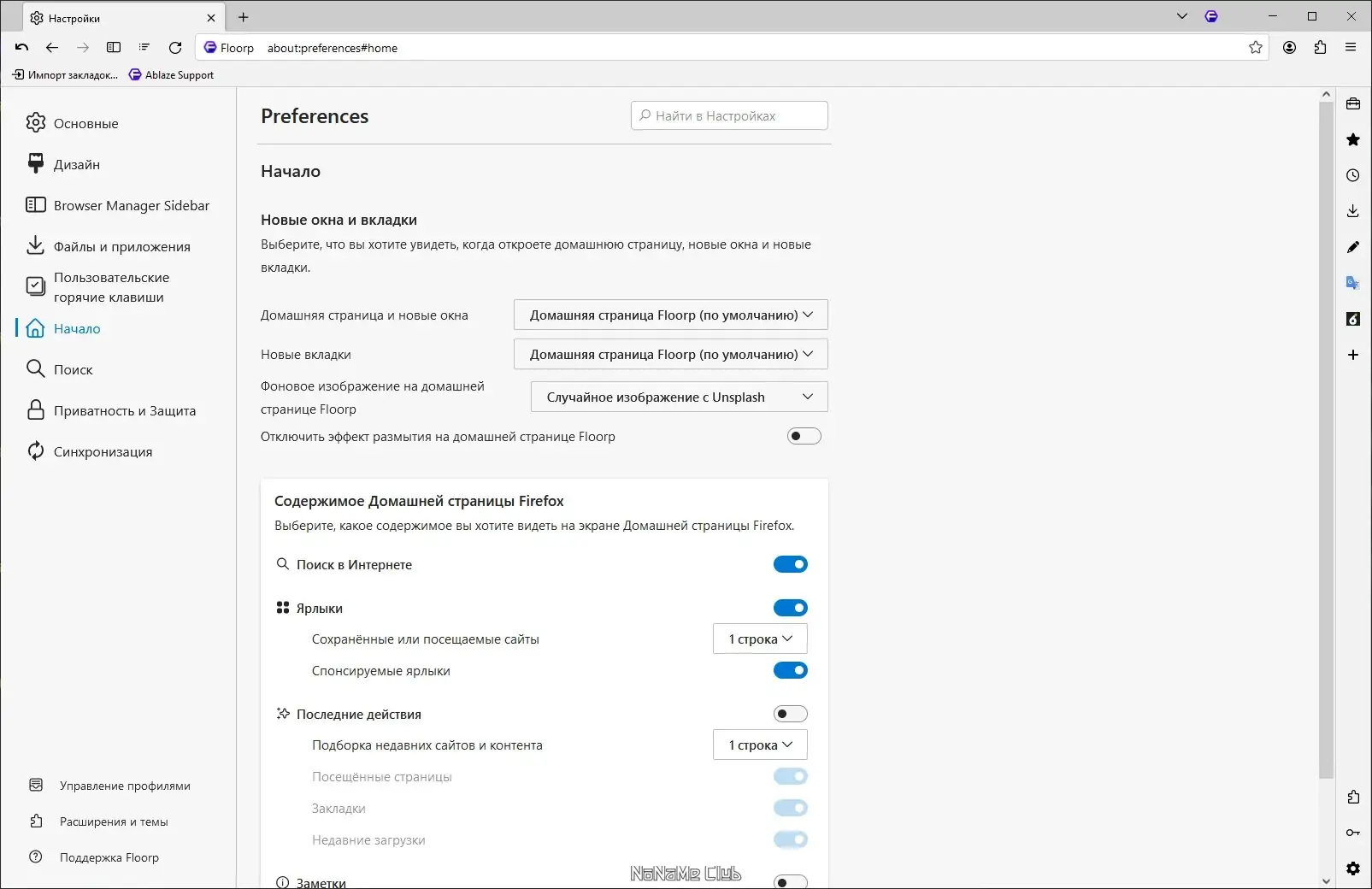
Task: Disable the blur effect on Floorp homepage
Action: 803,436
